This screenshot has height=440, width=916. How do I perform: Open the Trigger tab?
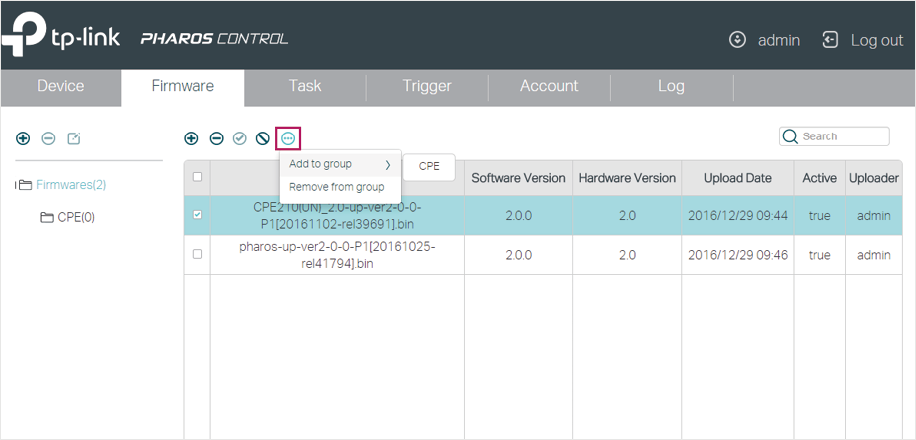tap(427, 86)
